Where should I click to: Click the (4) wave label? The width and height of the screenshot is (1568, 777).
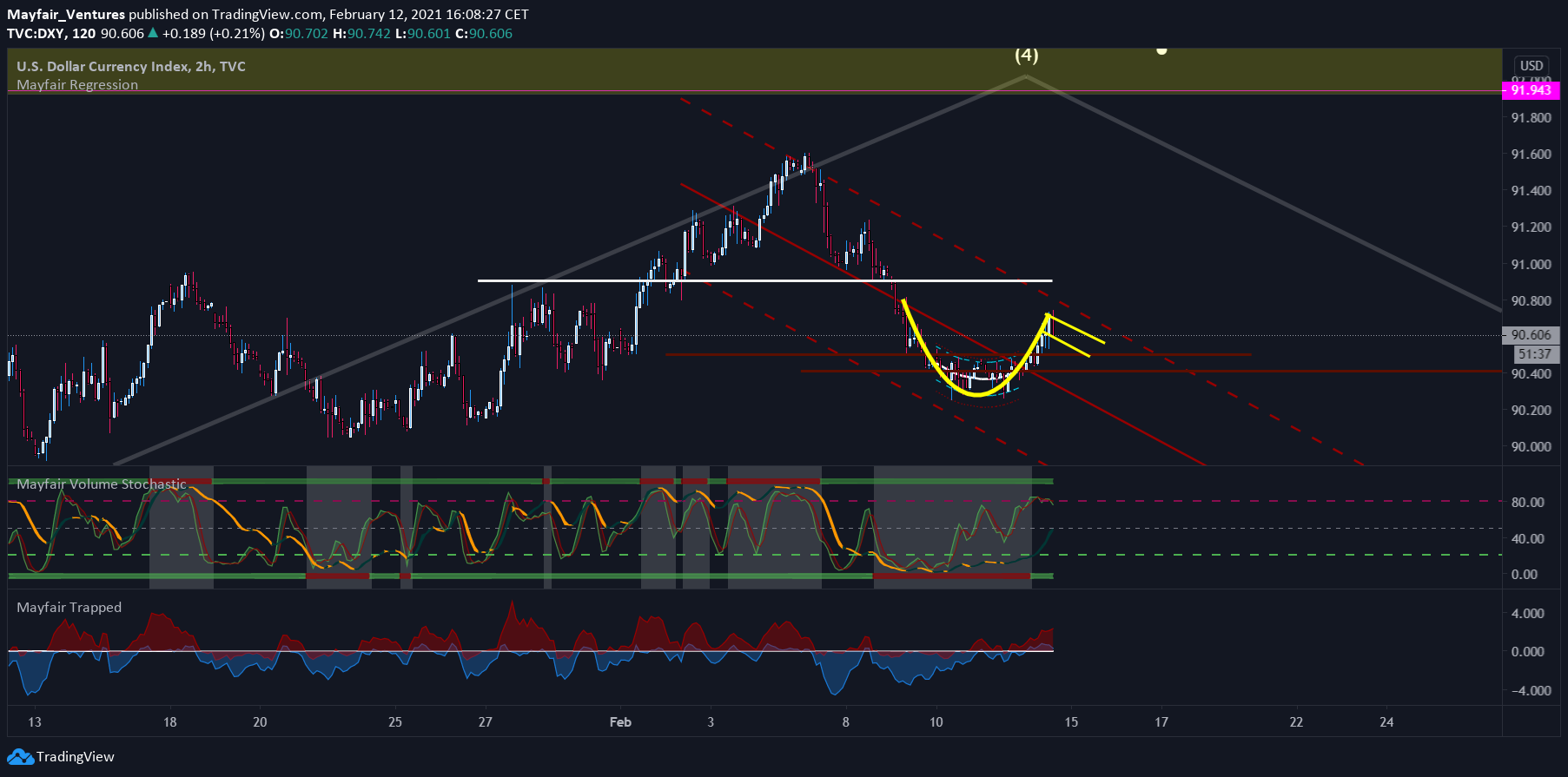[x=1027, y=56]
